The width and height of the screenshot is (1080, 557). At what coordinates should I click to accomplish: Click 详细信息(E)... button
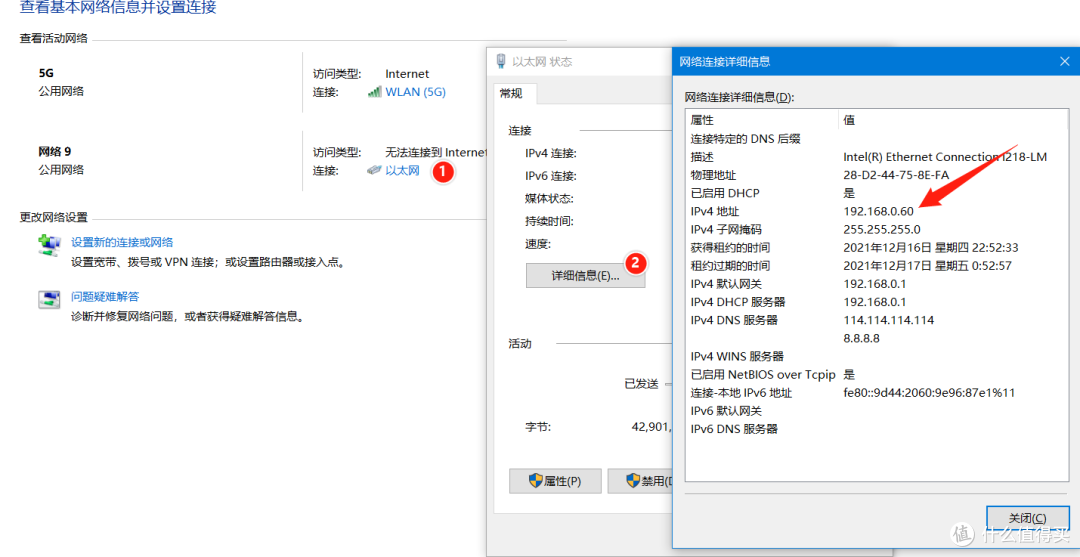pyautogui.click(x=585, y=276)
